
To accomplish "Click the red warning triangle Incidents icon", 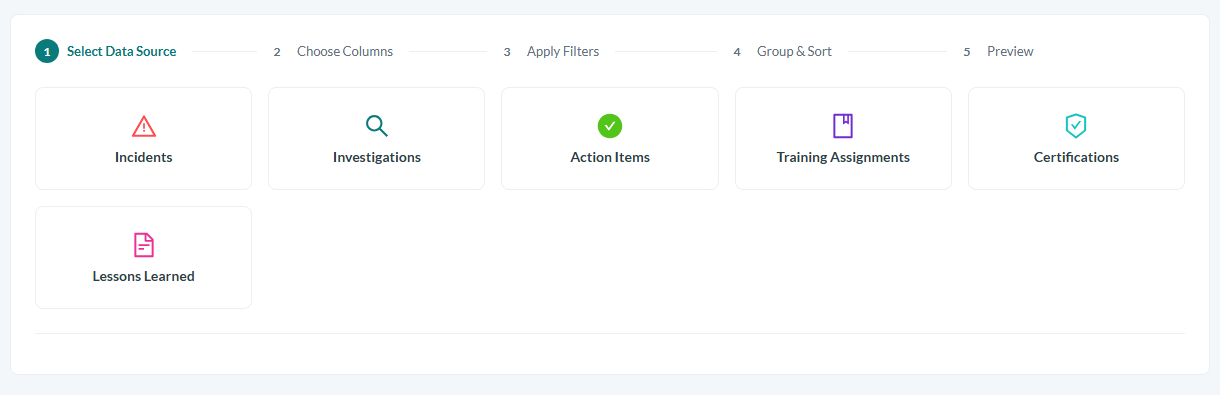I will (144, 126).
